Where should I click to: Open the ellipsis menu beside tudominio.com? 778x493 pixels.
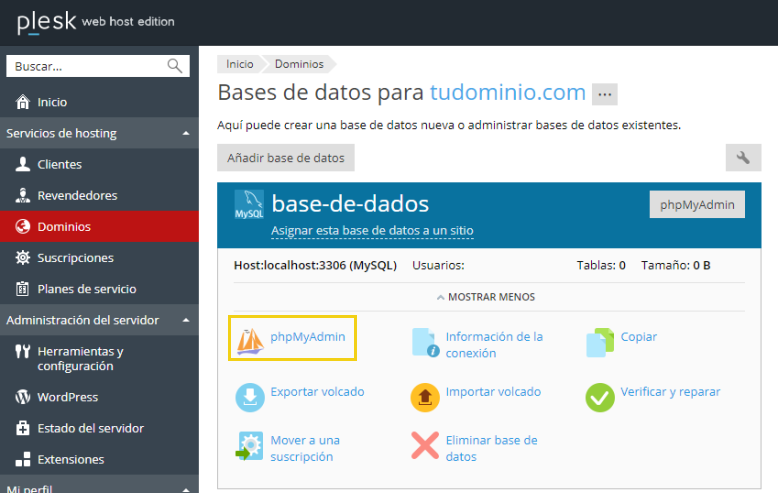click(604, 94)
